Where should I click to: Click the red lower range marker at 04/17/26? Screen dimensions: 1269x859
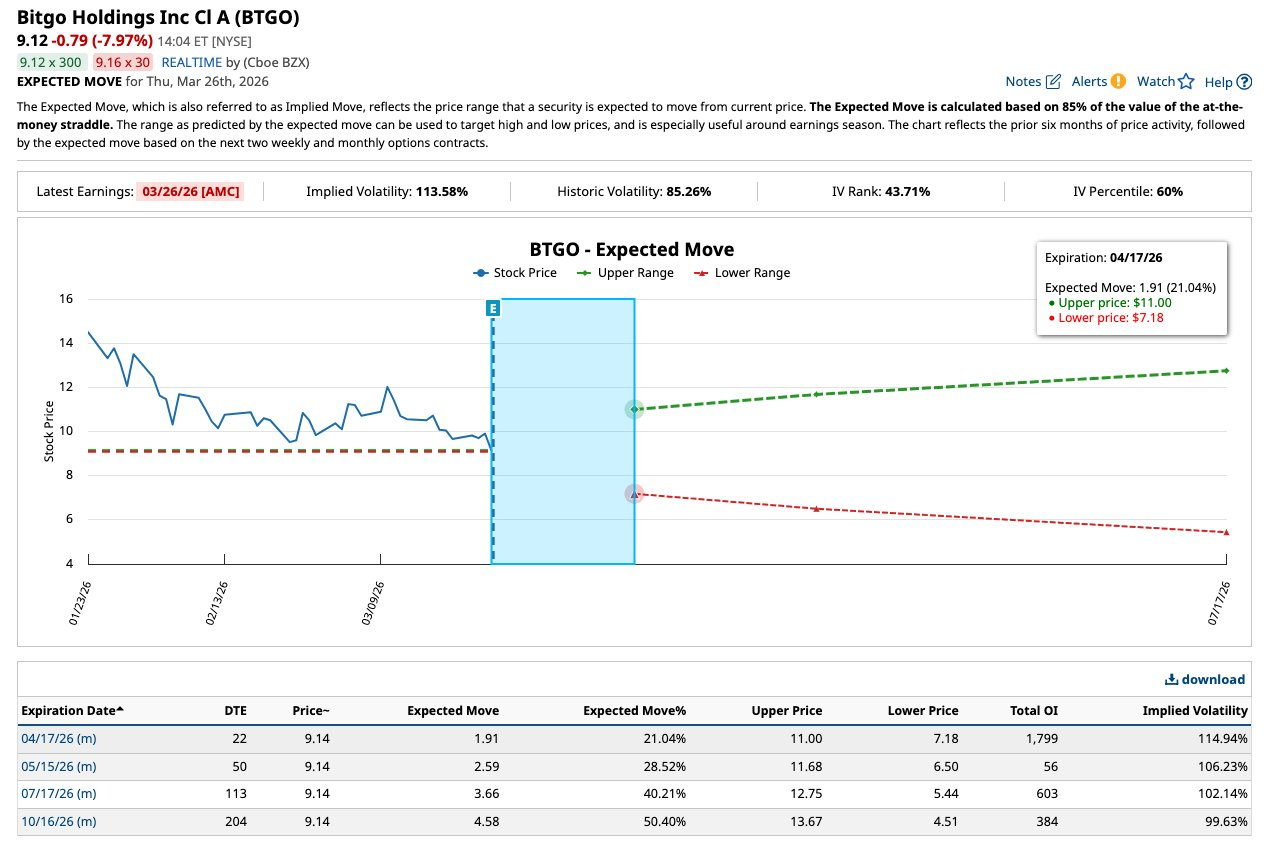pos(634,494)
